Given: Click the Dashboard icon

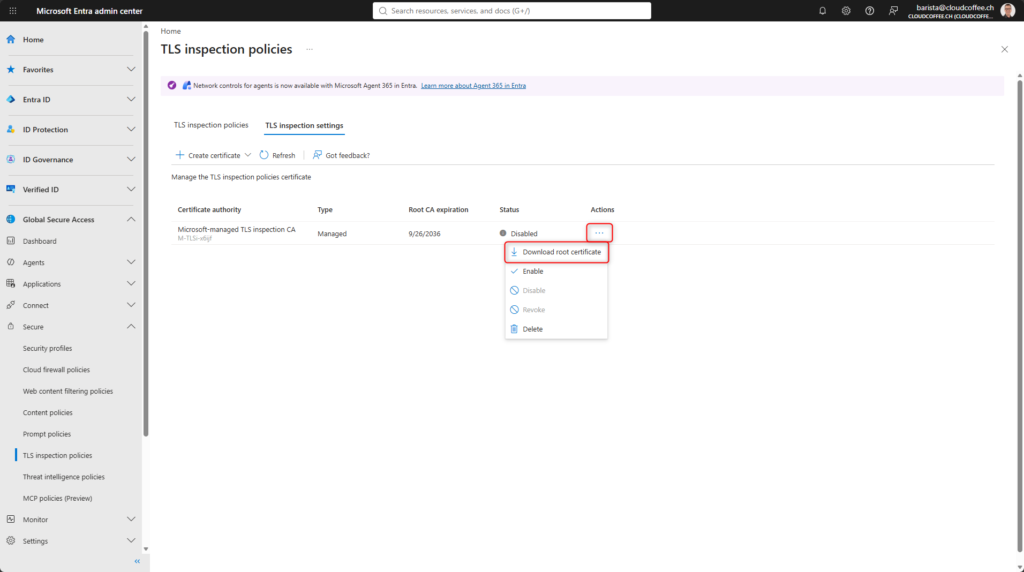Looking at the screenshot, I should [10, 241].
